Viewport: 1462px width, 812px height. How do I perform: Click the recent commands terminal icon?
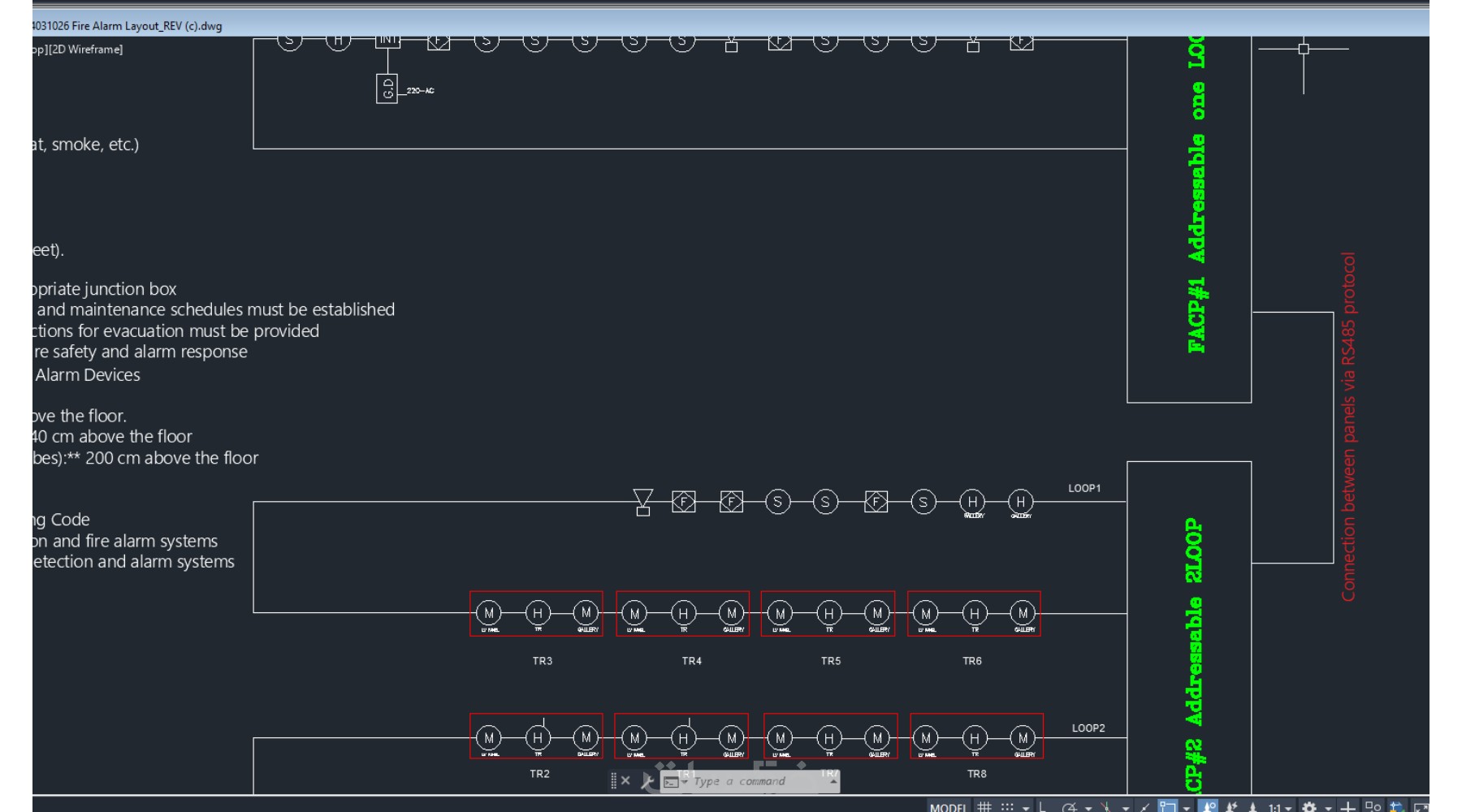coord(671,782)
